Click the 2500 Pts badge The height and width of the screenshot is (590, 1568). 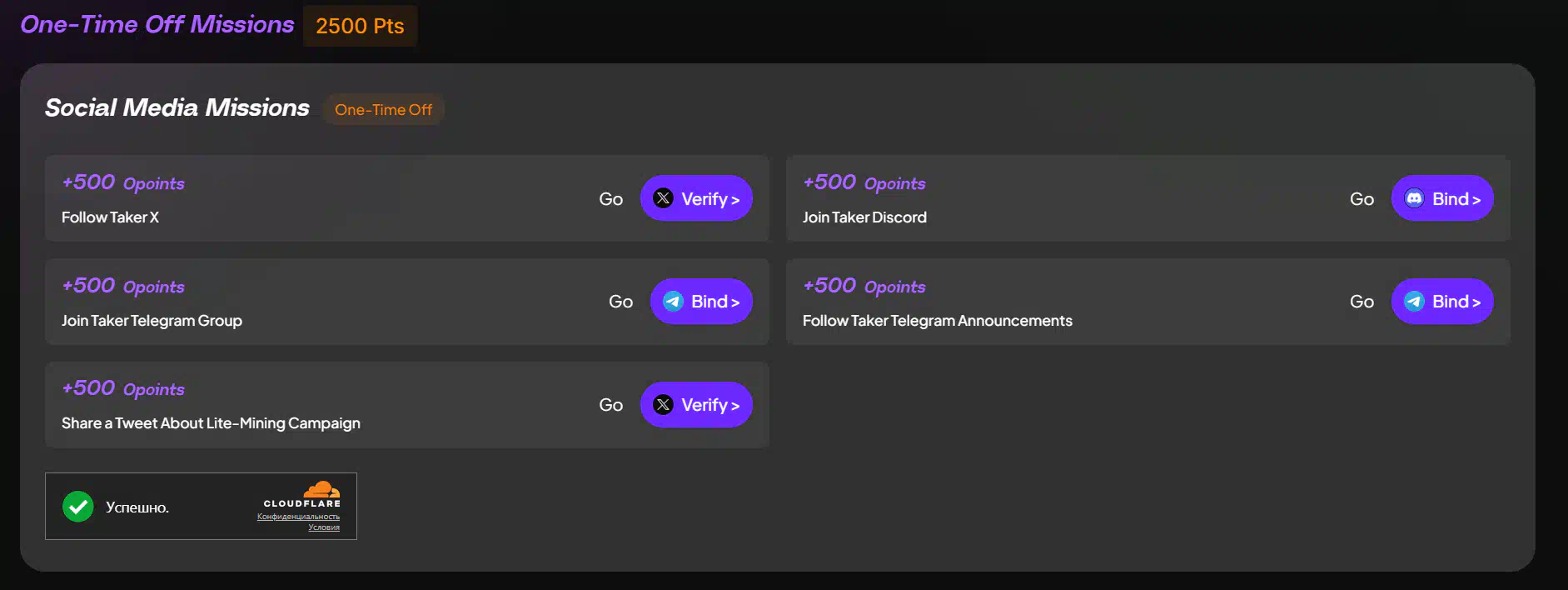(360, 26)
